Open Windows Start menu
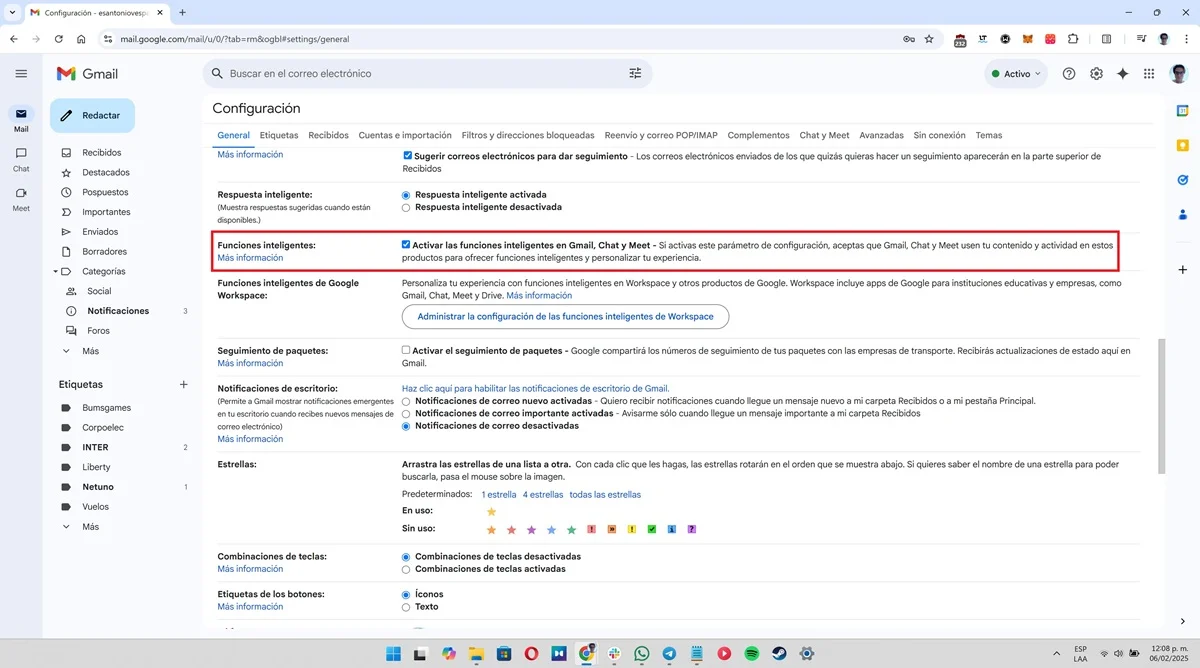 point(393,654)
